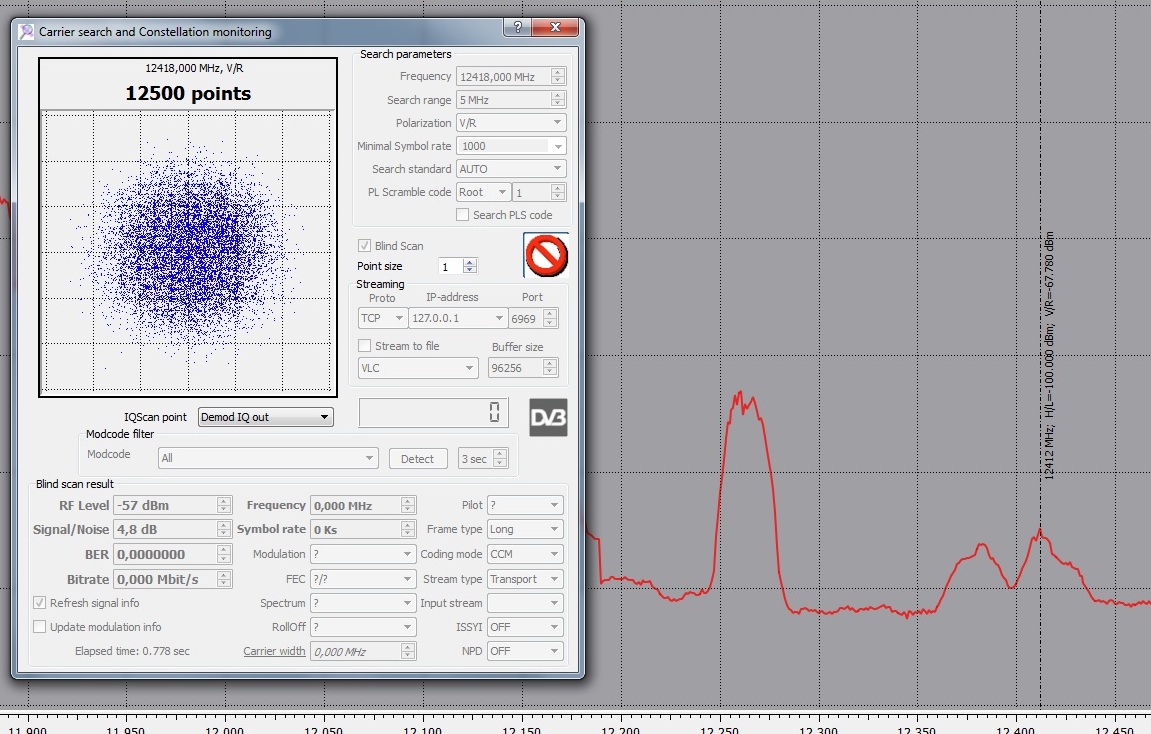Open the Spectrum dropdown
The width and height of the screenshot is (1151, 734).
[363, 603]
